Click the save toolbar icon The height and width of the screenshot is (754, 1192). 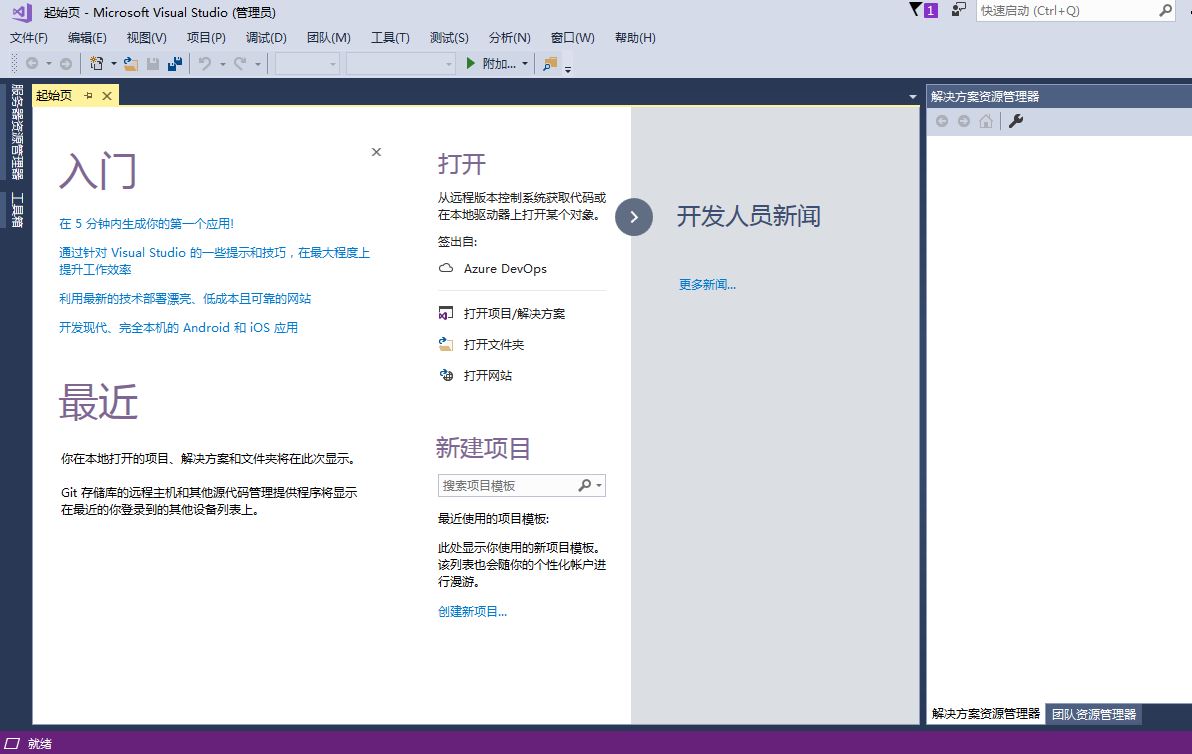click(153, 64)
